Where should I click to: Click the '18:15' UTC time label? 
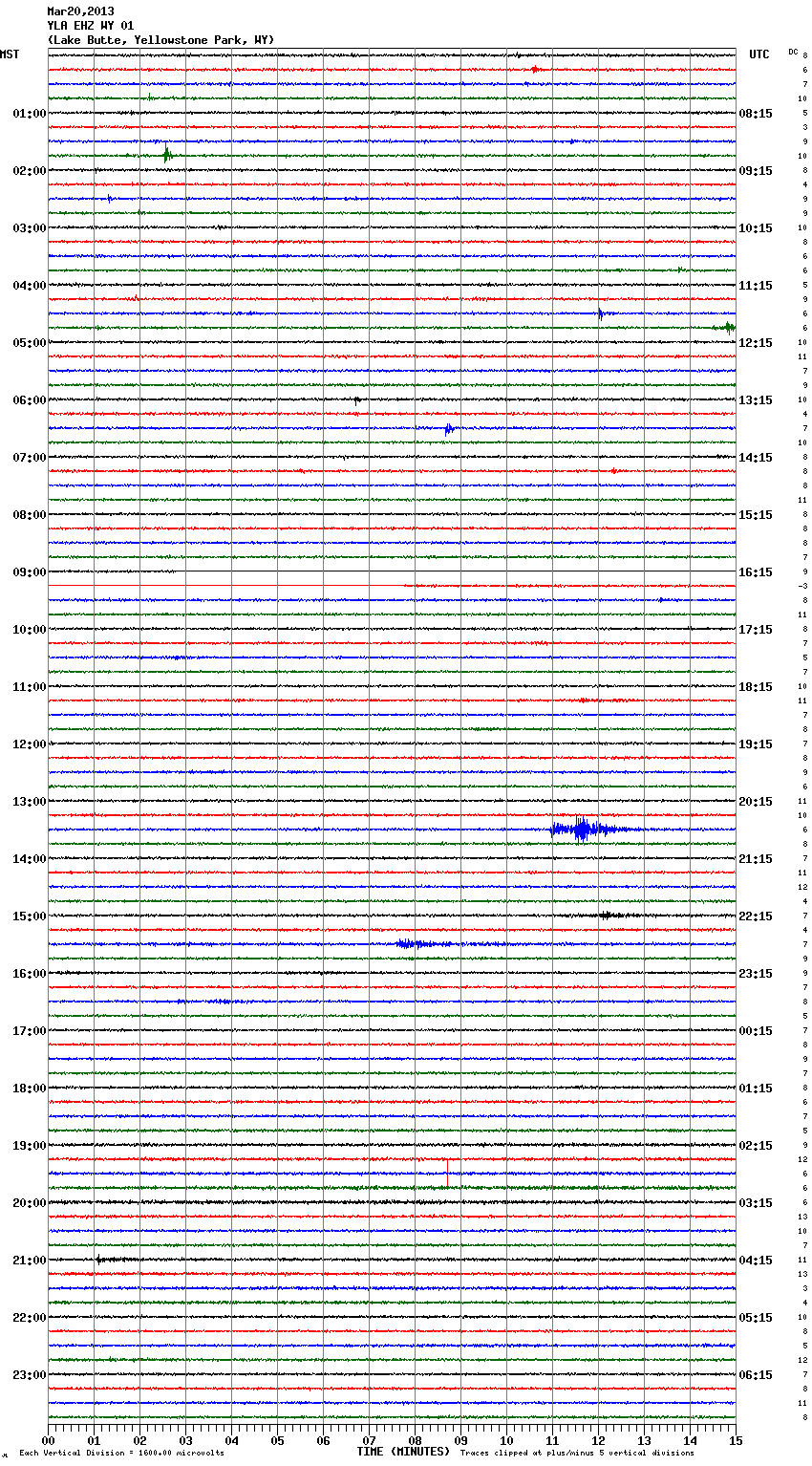(756, 687)
